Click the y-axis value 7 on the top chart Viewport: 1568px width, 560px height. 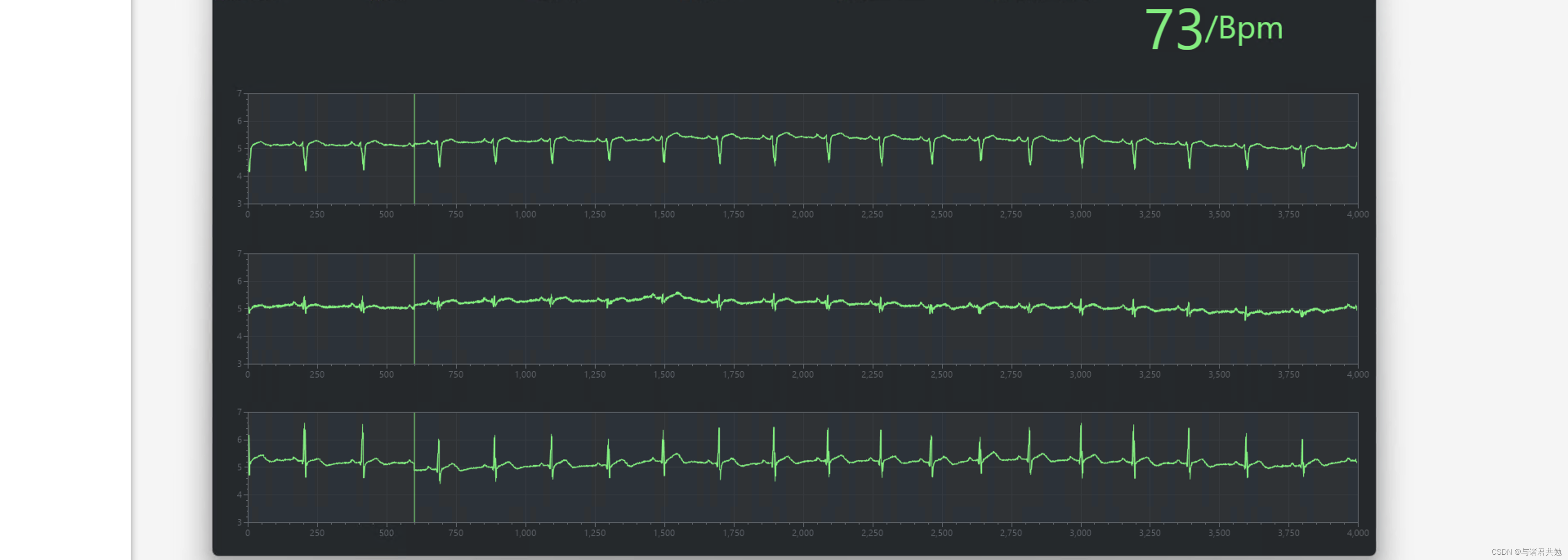click(239, 94)
